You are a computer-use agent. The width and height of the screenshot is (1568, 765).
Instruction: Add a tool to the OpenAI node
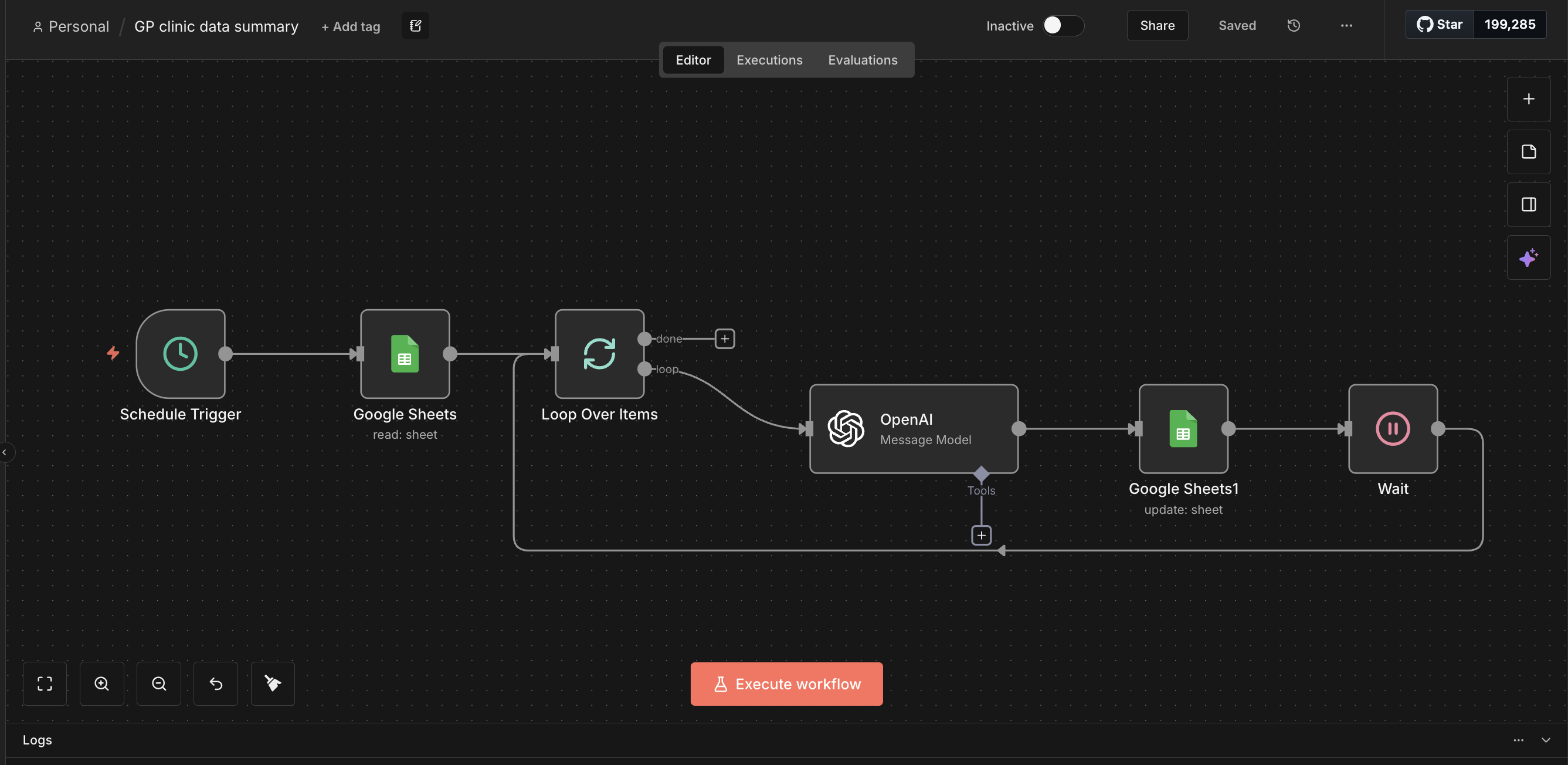pyautogui.click(x=981, y=536)
